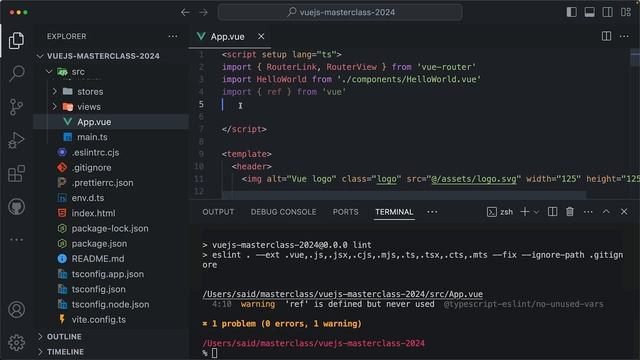Click the editor horizontal scrollbar

(x=404, y=196)
